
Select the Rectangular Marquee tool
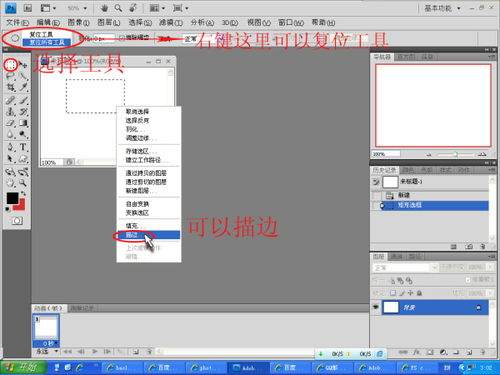pos(11,64)
